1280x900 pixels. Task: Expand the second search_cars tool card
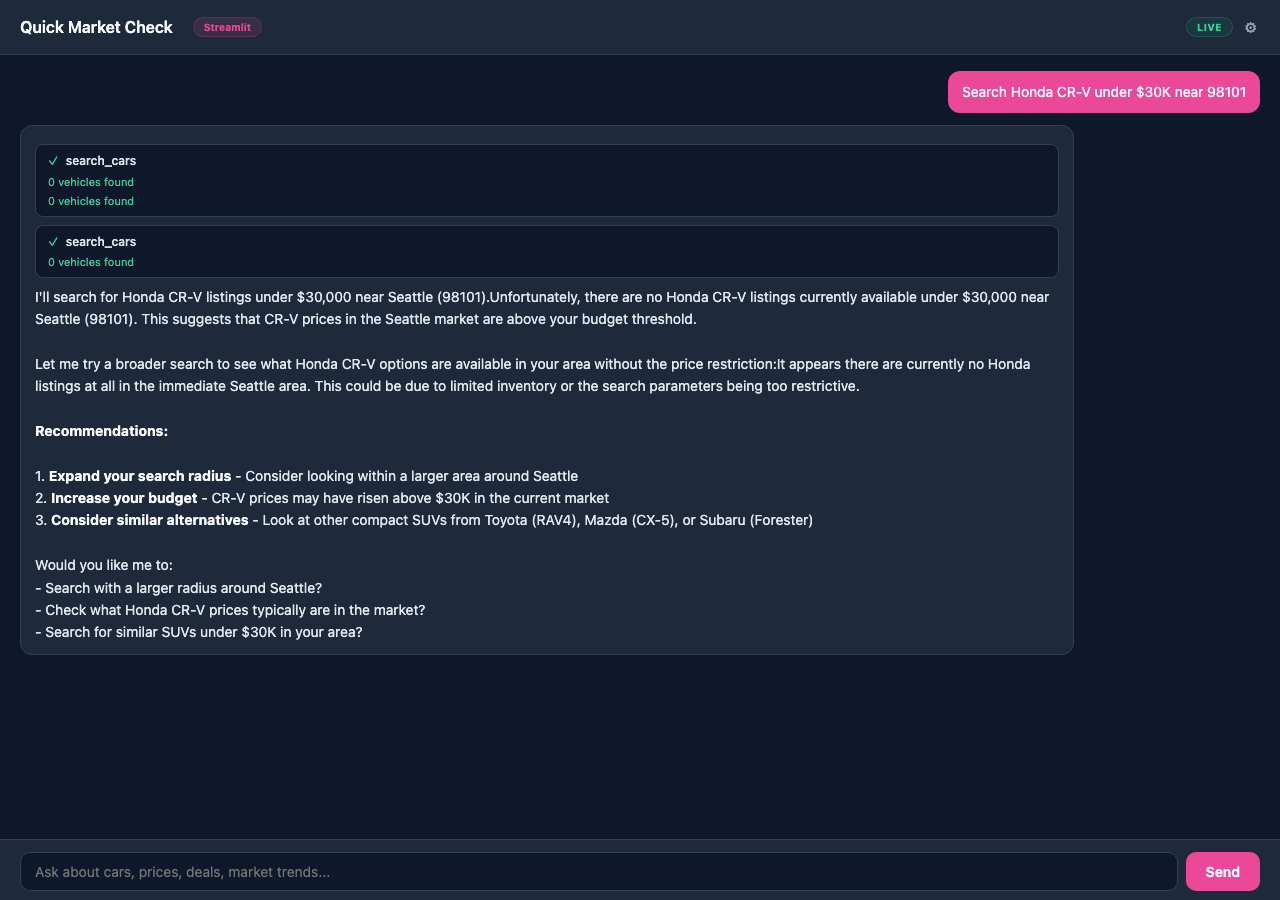pos(546,251)
